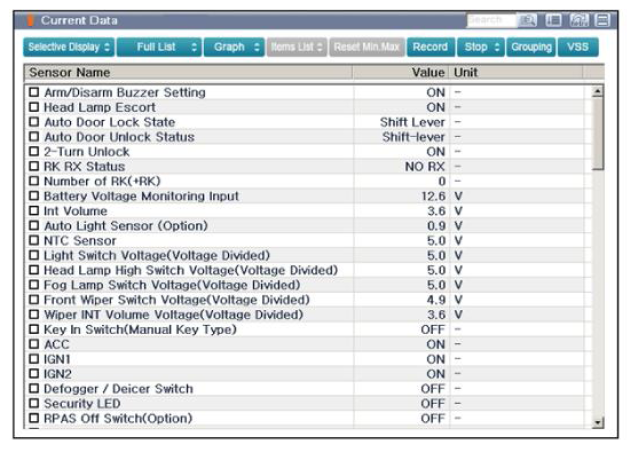Select Front Wiper Switch Voltage checkbox
Image resolution: width=636 pixels, height=449 pixels.
pos(34,300)
